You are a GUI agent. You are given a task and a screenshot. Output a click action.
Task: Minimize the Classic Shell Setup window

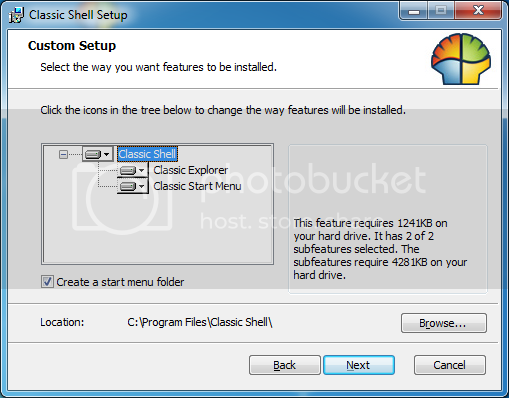pyautogui.click(x=414, y=11)
